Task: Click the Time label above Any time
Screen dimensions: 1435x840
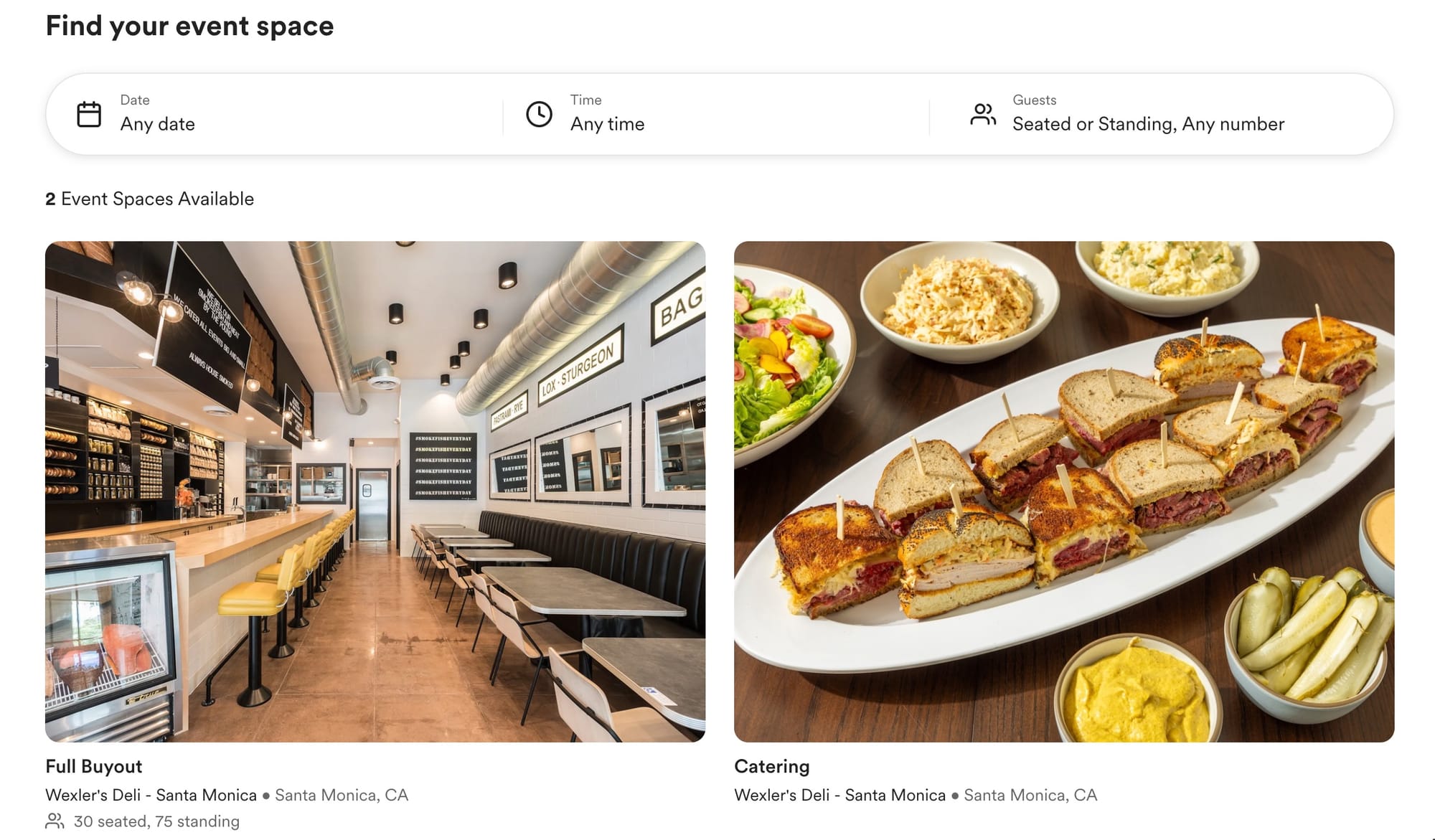Action: point(585,100)
